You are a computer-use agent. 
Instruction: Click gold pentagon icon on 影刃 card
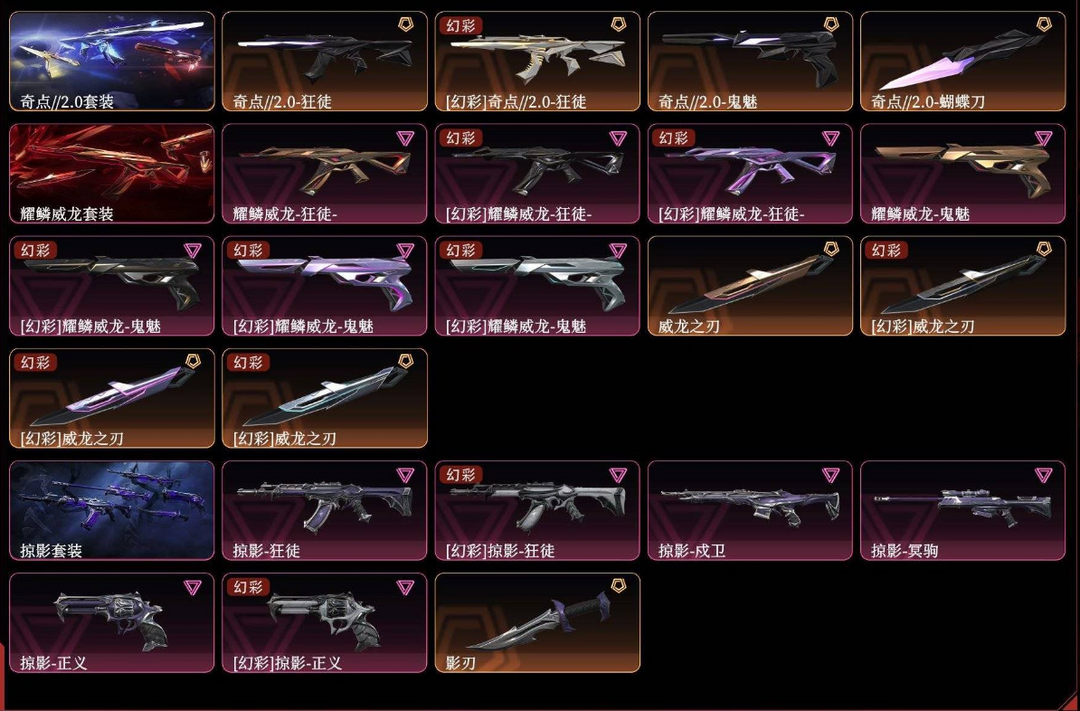pos(618,587)
